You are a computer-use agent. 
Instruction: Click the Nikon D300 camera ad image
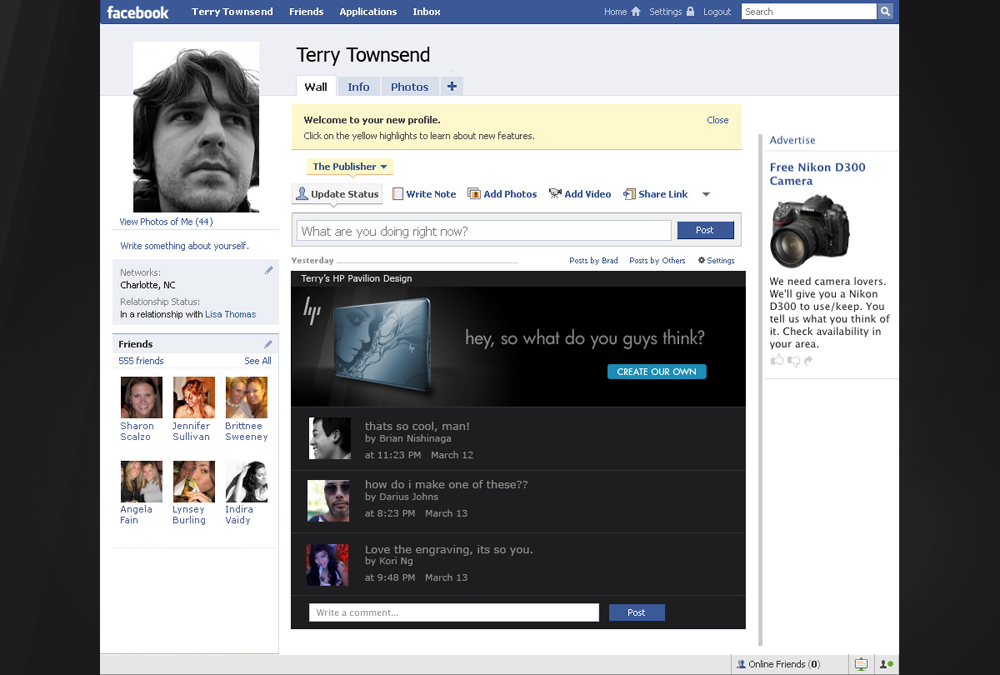coord(810,231)
